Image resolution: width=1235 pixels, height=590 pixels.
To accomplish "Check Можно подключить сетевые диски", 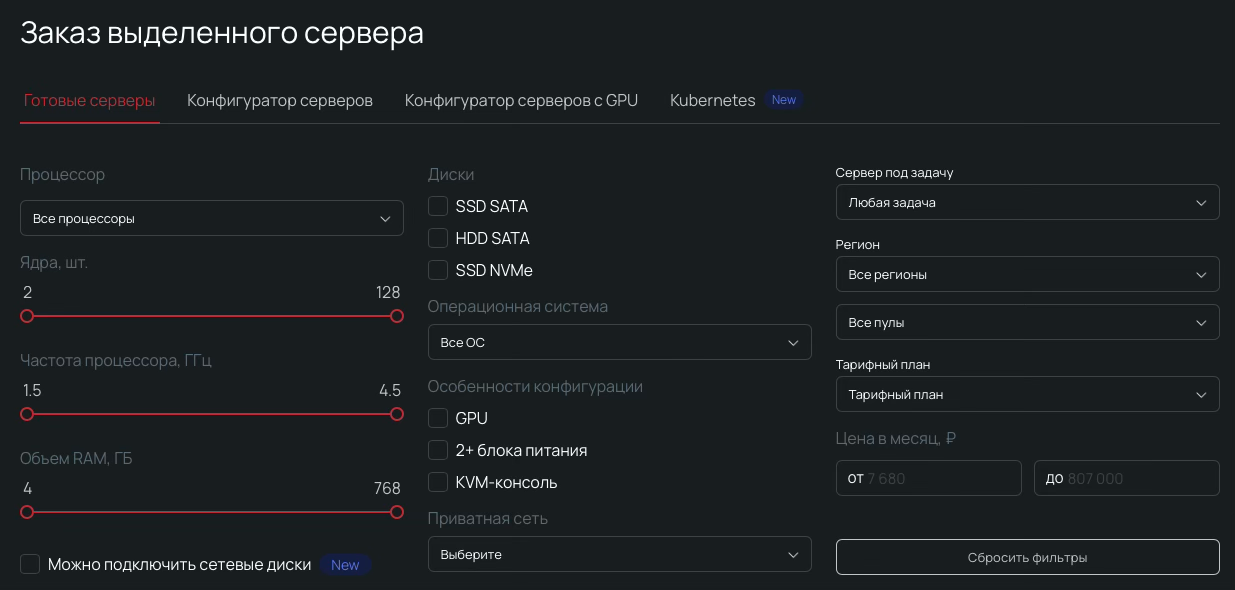I will pyautogui.click(x=30, y=565).
